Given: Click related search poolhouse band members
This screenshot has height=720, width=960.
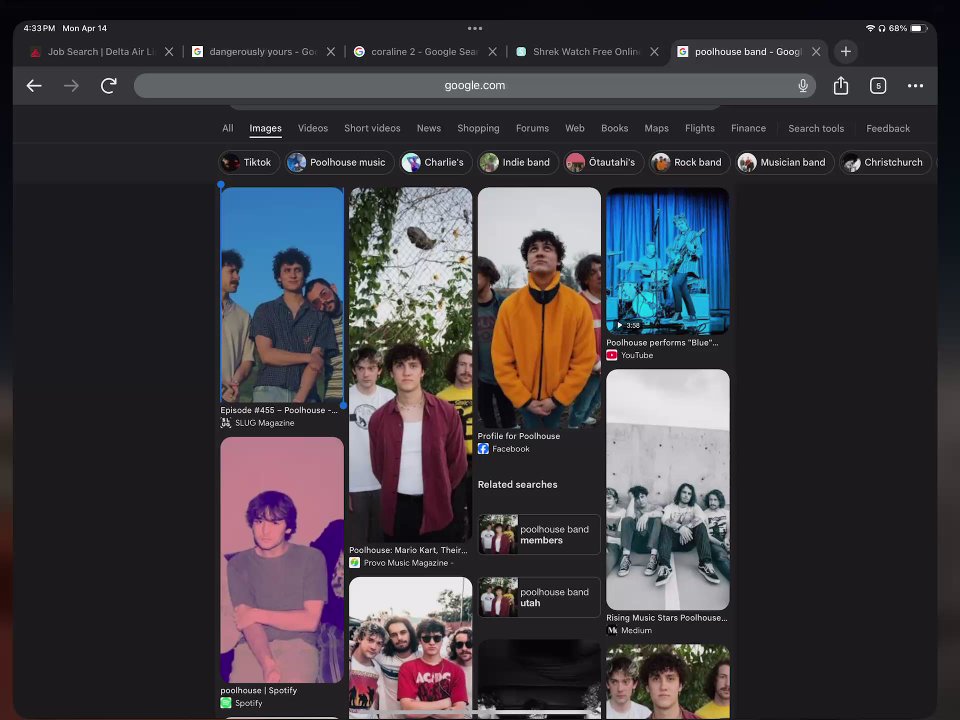Looking at the screenshot, I should (539, 534).
